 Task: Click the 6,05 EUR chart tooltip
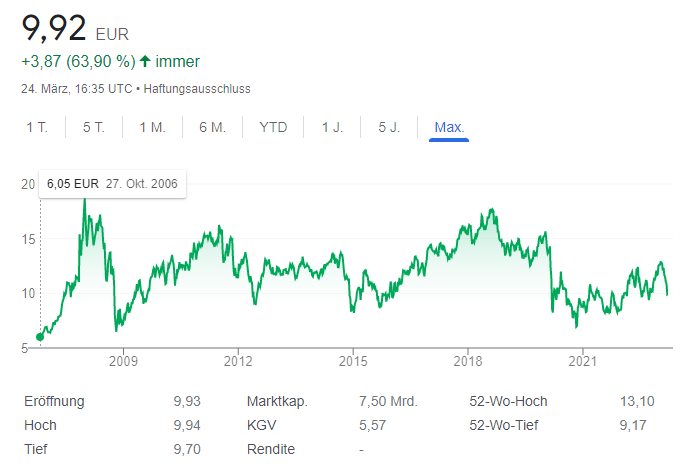click(x=112, y=184)
